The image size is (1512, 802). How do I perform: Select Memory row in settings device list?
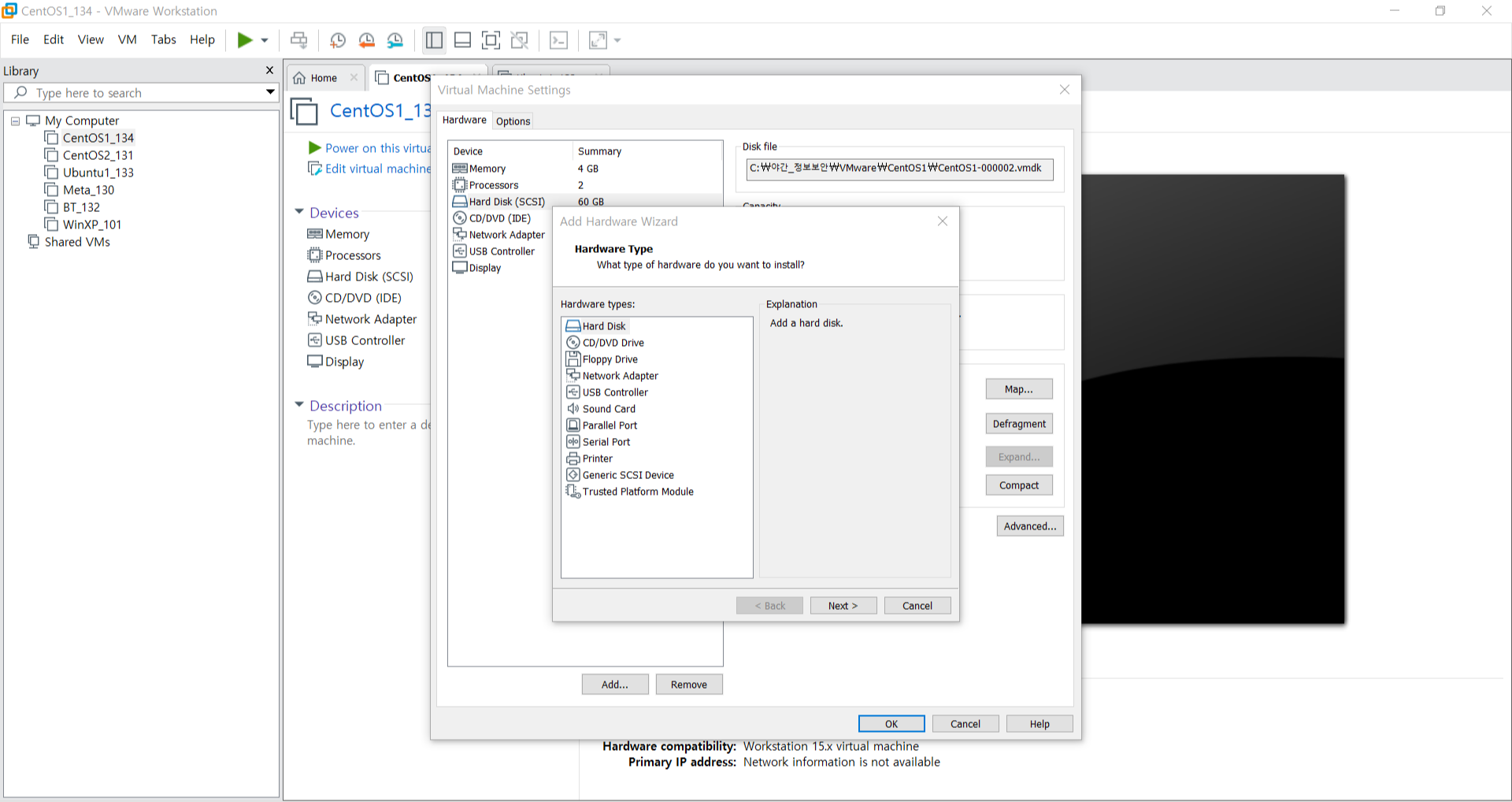(x=586, y=169)
